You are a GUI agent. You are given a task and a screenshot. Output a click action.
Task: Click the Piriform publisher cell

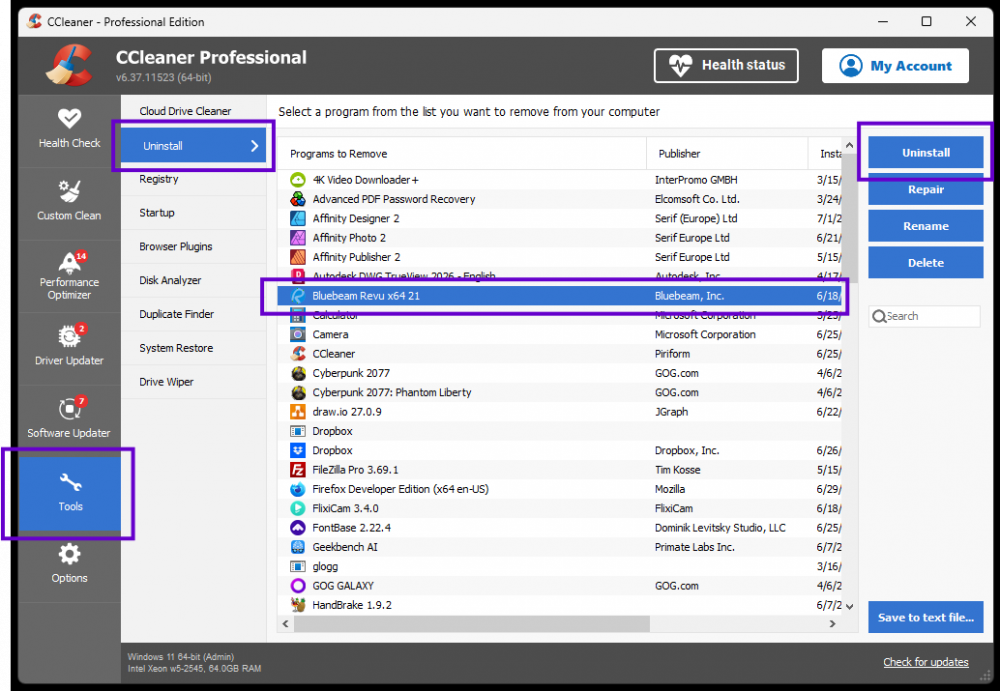(x=672, y=353)
